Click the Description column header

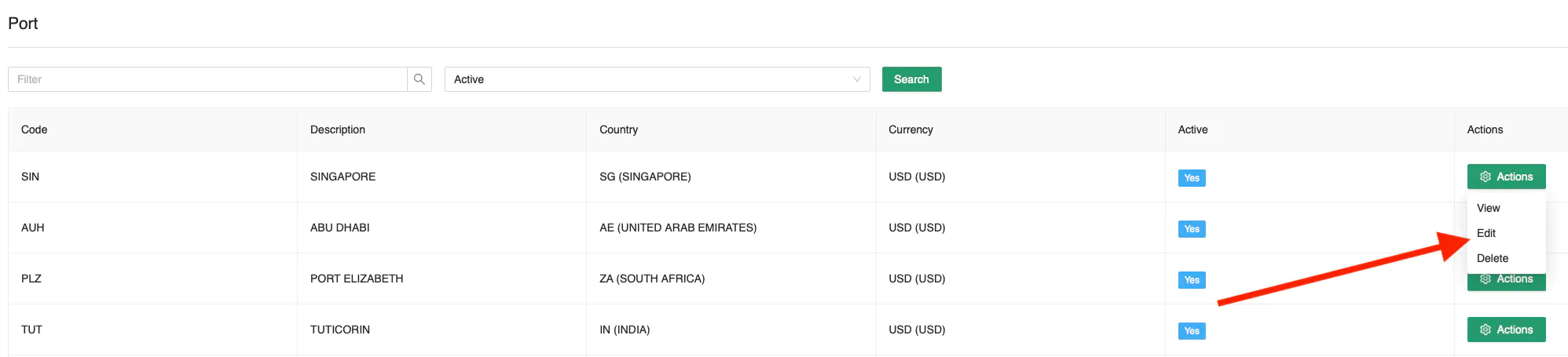coord(338,129)
